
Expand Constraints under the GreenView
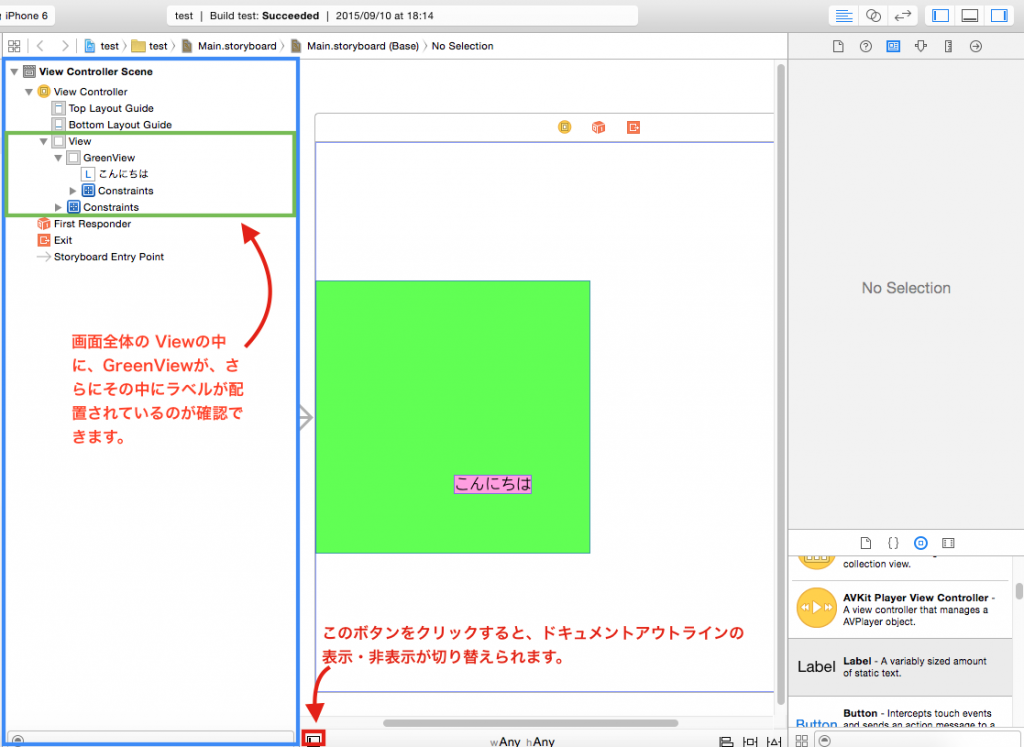coord(73,191)
